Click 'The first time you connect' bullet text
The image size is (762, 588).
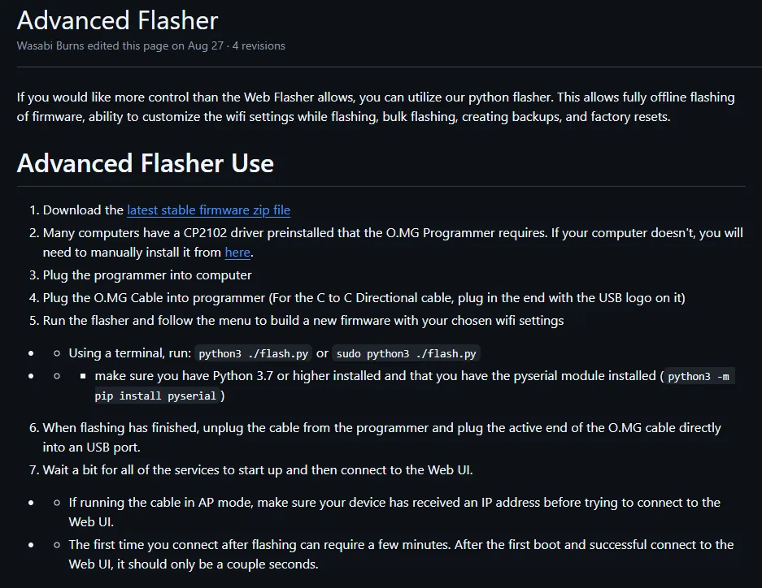click(x=401, y=554)
